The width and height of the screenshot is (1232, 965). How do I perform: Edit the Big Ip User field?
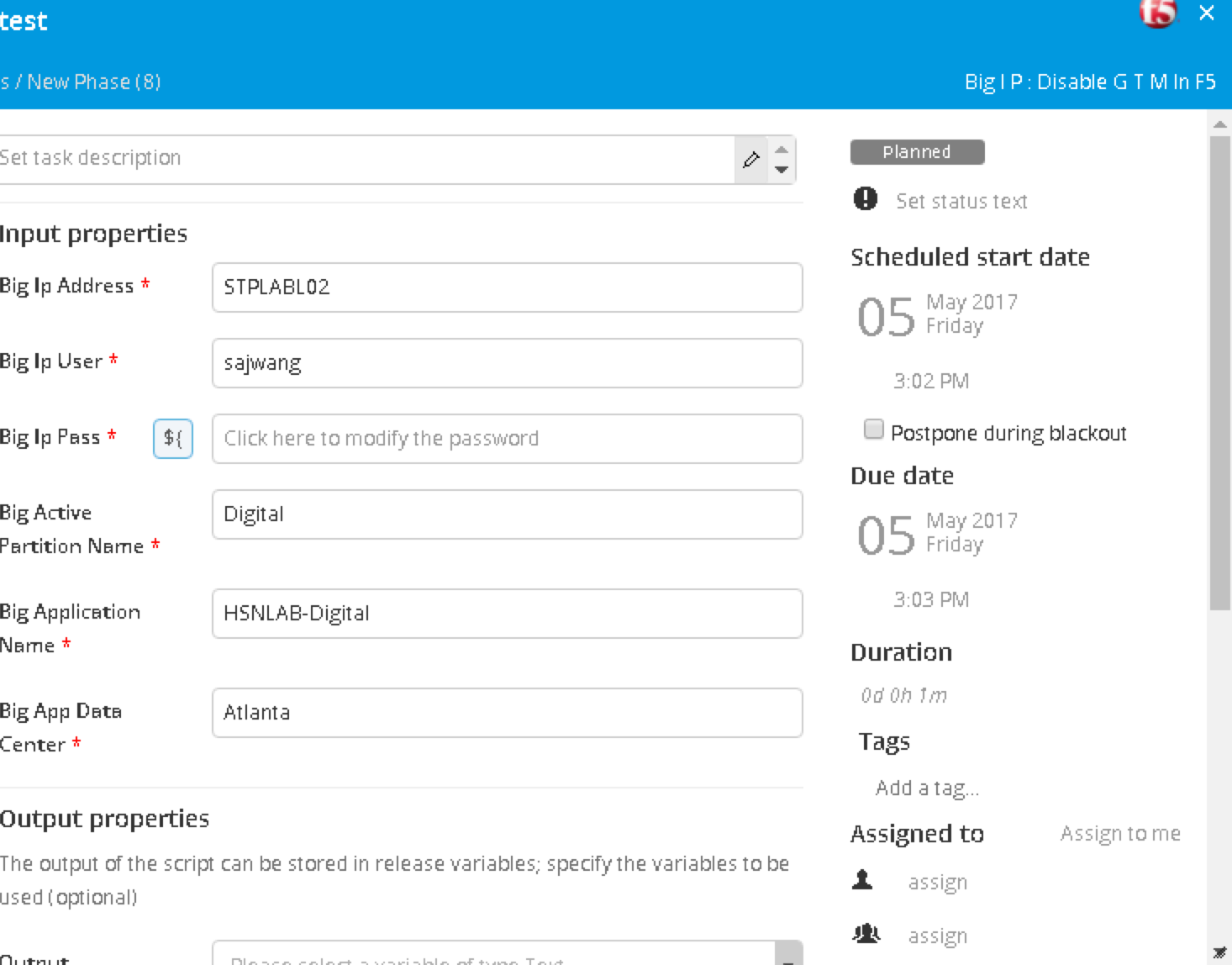click(507, 363)
